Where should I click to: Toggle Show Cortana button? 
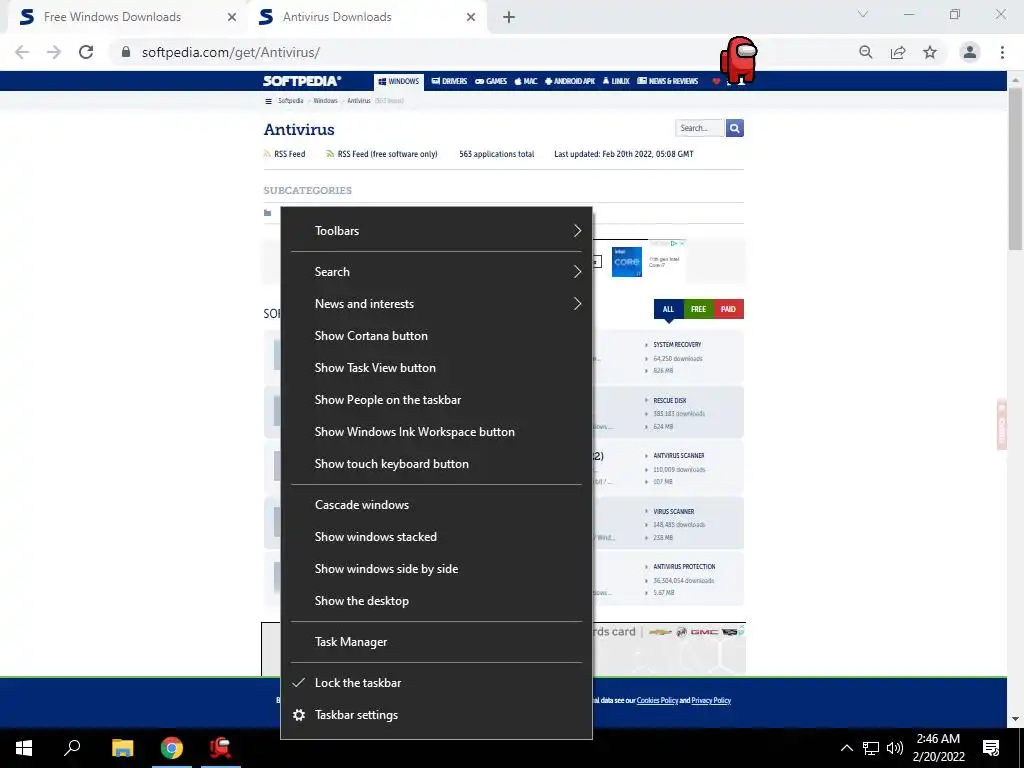[x=436, y=336]
